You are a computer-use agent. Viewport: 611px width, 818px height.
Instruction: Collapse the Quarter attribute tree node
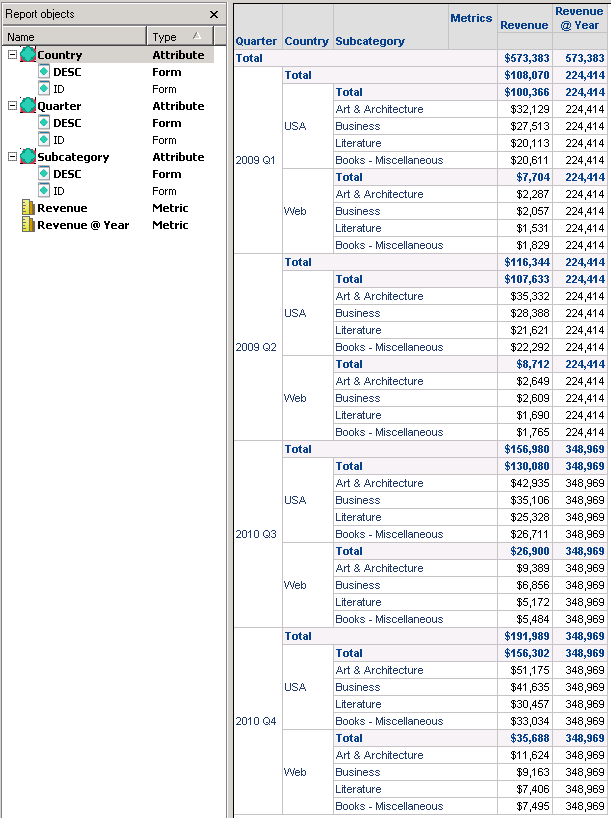[x=12, y=106]
